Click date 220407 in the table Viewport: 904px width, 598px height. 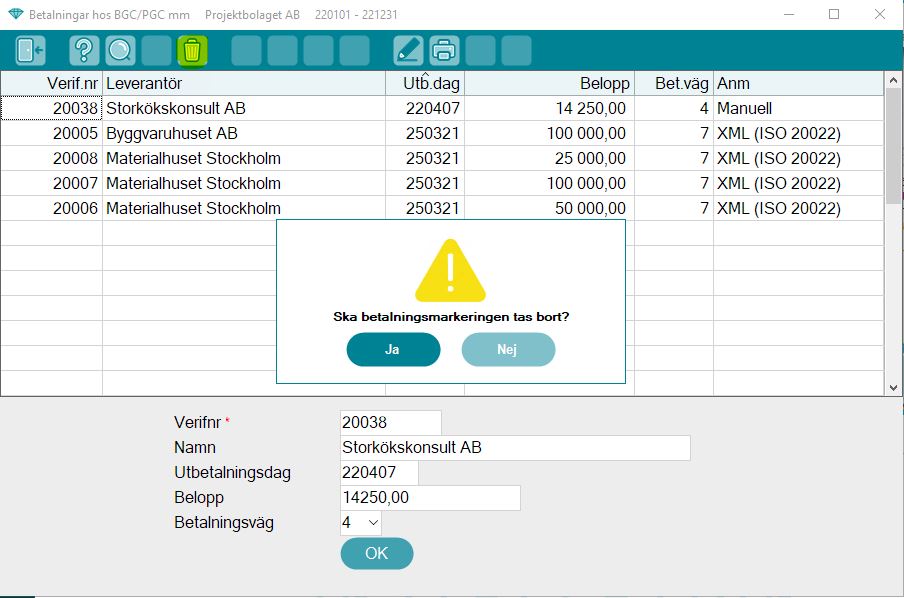click(425, 108)
